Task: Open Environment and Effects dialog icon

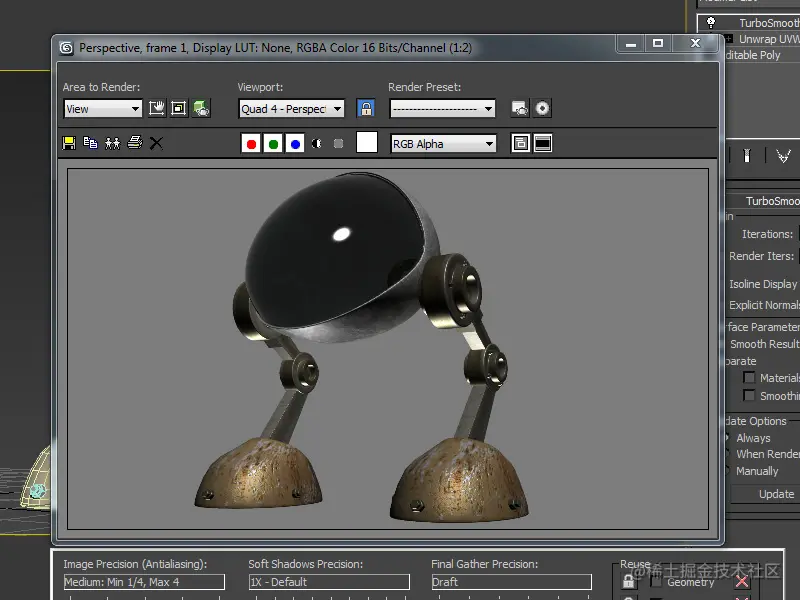Action: tap(542, 108)
